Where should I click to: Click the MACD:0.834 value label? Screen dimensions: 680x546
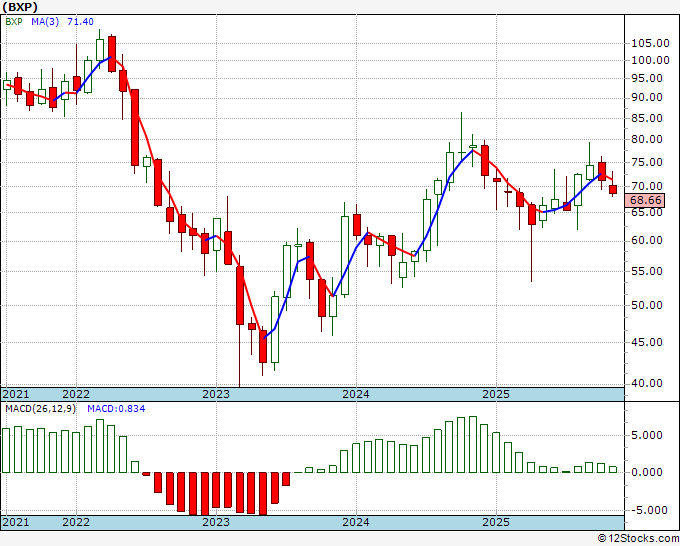coord(116,409)
